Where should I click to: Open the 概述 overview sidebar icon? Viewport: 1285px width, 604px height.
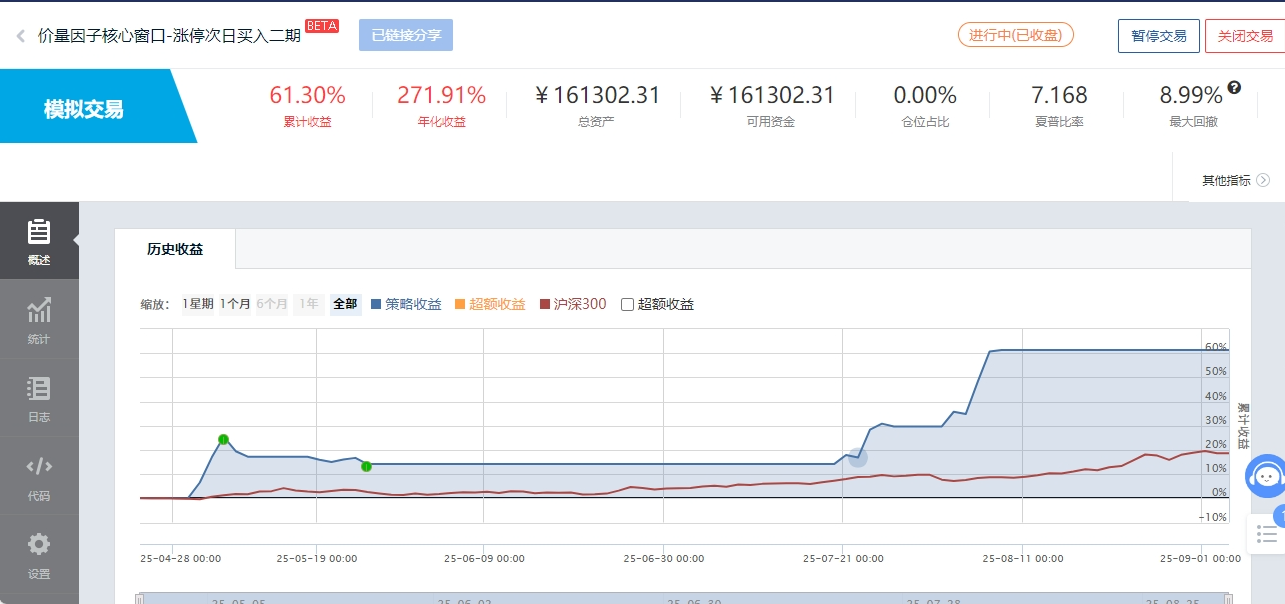pos(38,240)
